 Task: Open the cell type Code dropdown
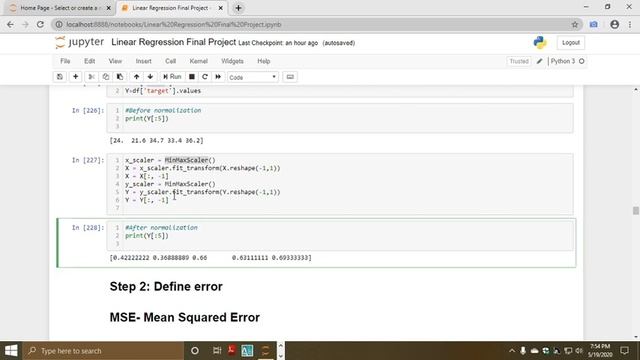point(253,77)
